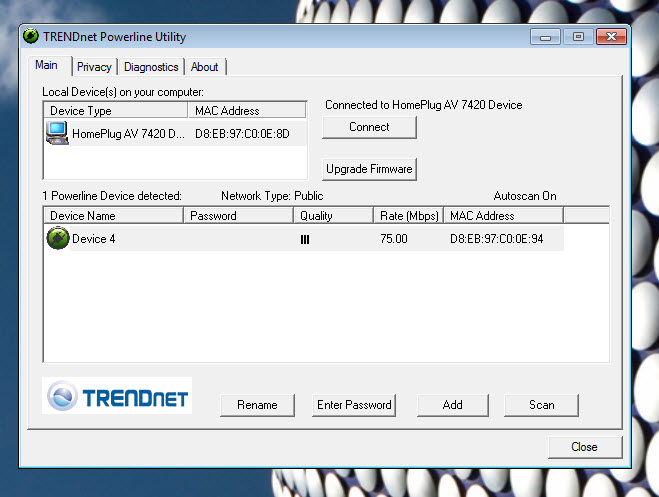Click the powerline list MAC Address header
659x497 pixels.
tap(503, 216)
